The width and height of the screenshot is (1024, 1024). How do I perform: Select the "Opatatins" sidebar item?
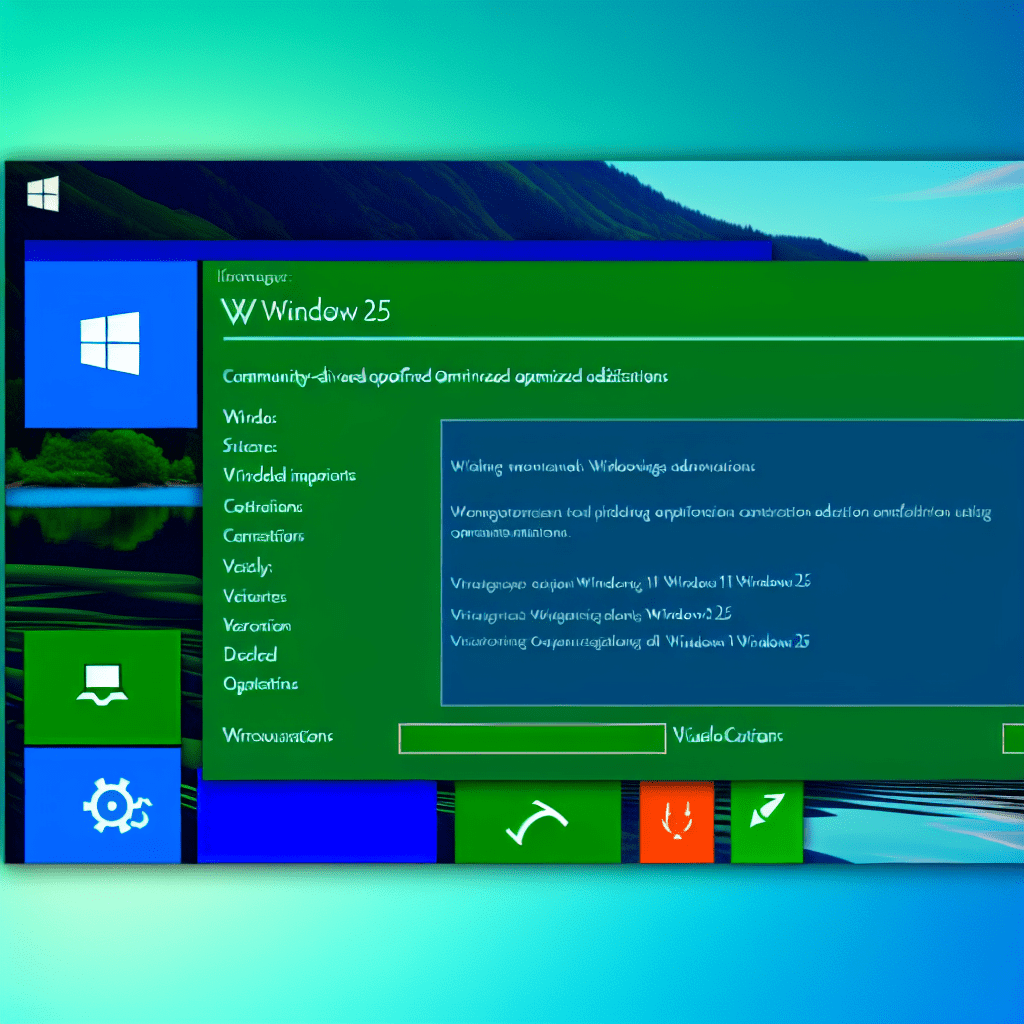coord(260,685)
